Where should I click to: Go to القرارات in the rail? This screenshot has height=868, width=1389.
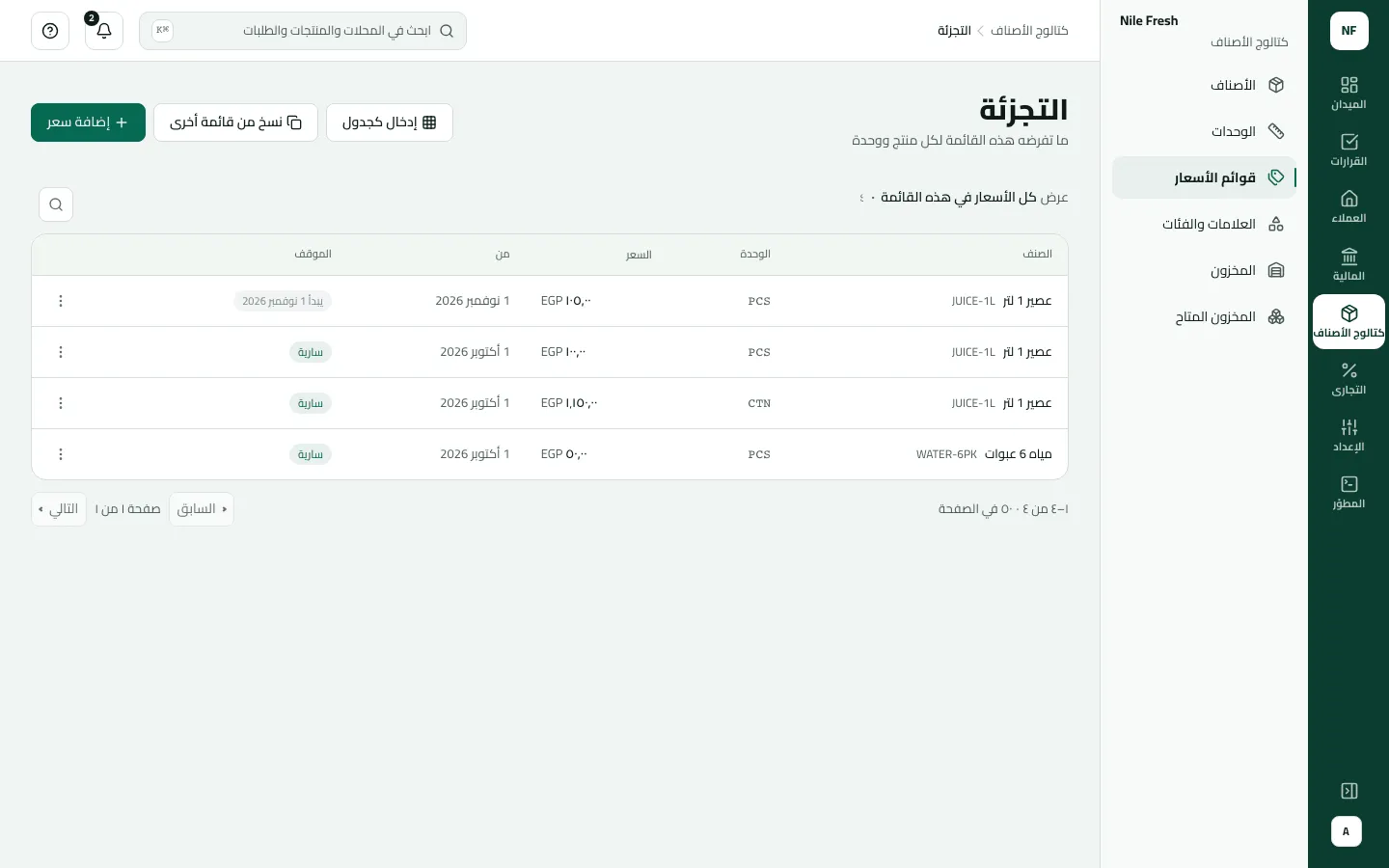click(1348, 150)
